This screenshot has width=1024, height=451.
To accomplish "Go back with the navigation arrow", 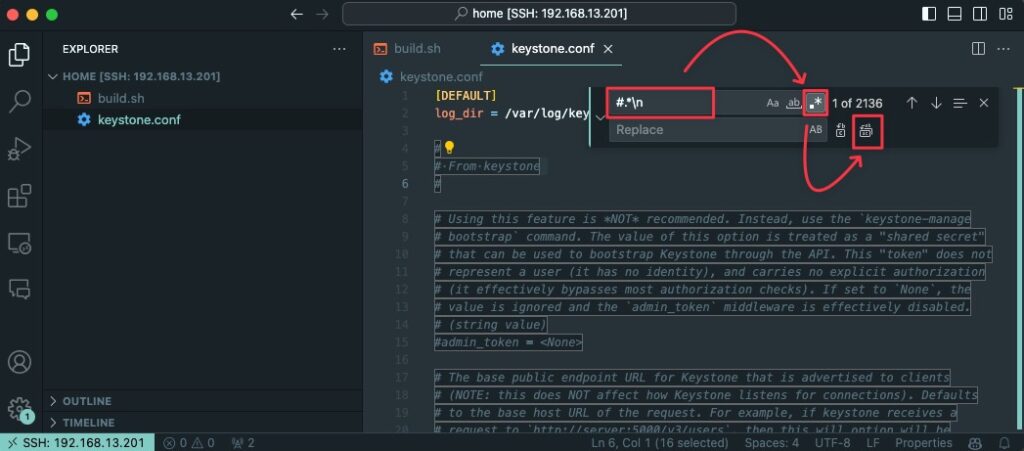I will pyautogui.click(x=296, y=14).
